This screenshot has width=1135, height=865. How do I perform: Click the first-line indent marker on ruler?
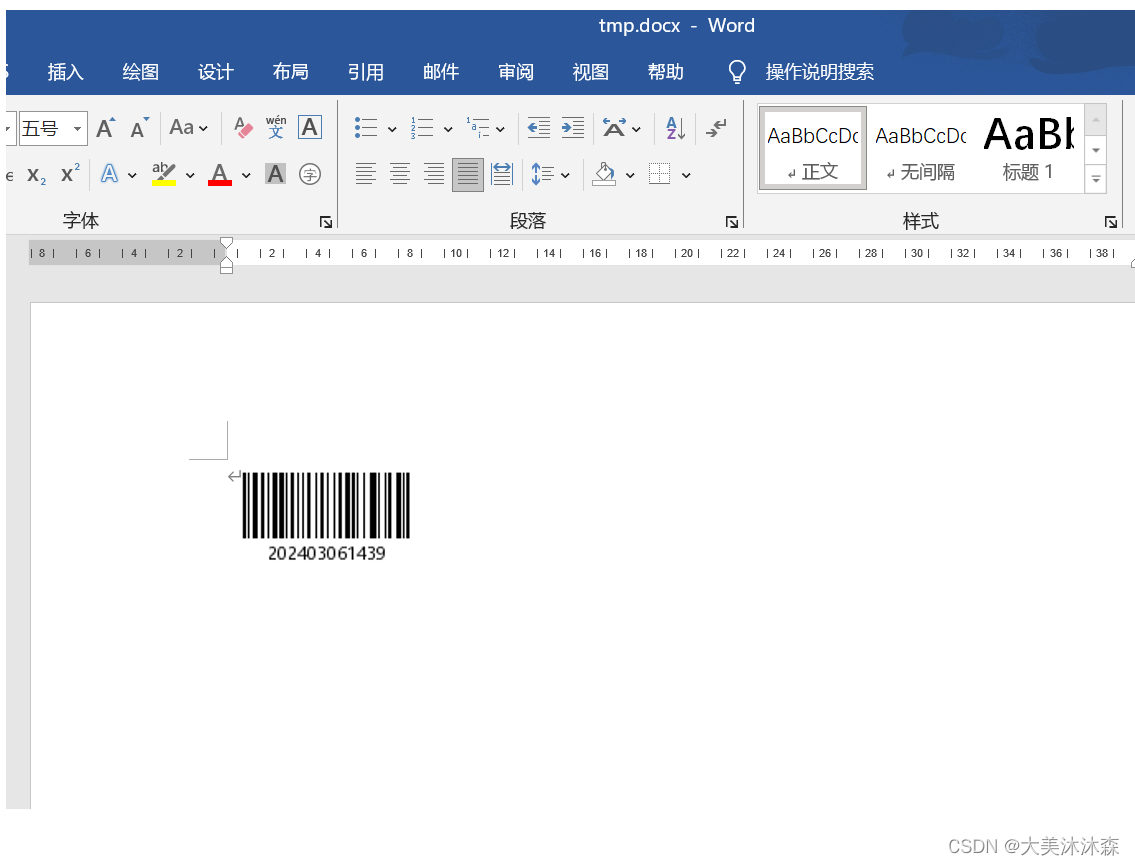tap(227, 242)
